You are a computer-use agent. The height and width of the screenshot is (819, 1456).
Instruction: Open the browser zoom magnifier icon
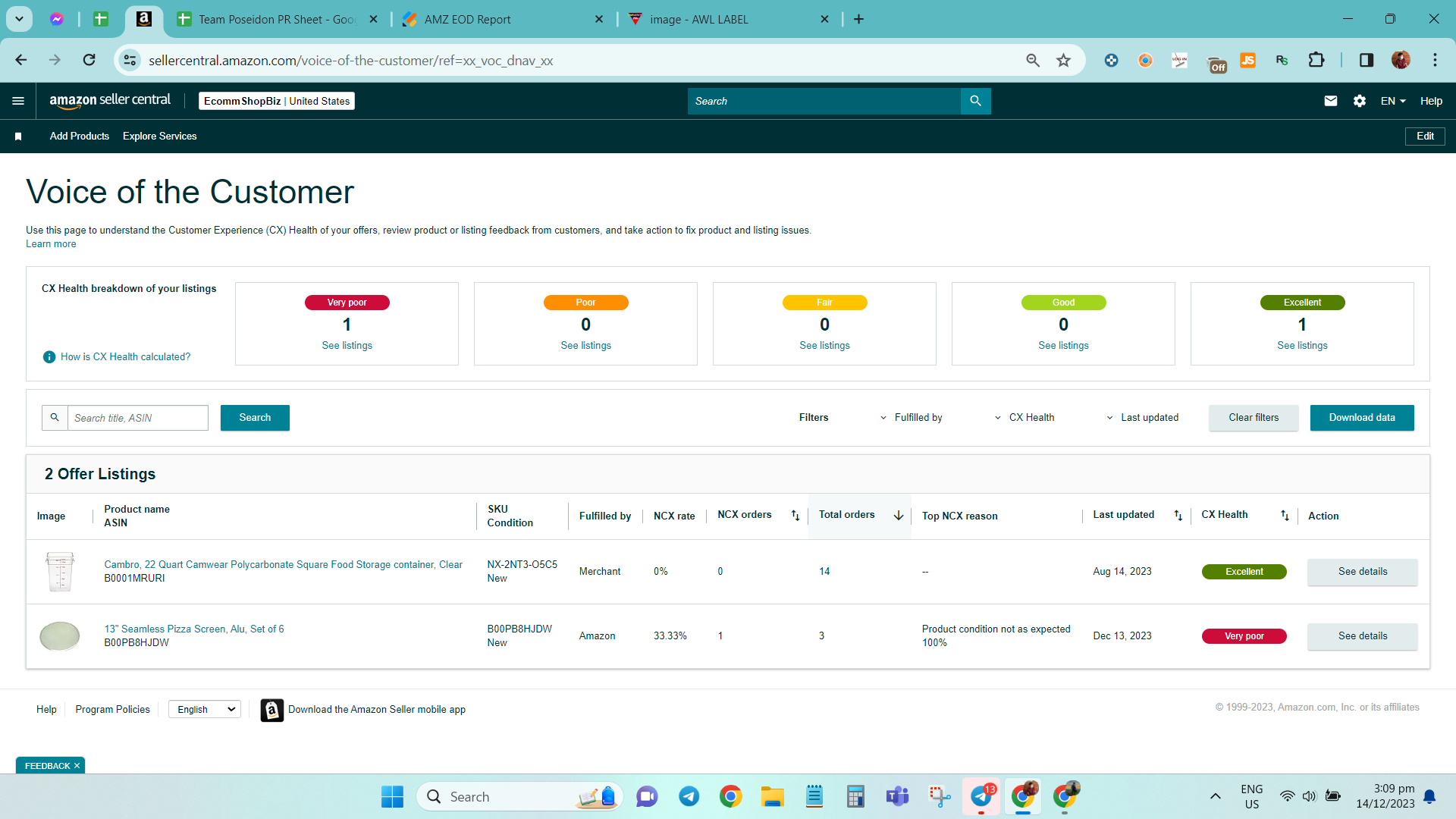coord(1033,60)
